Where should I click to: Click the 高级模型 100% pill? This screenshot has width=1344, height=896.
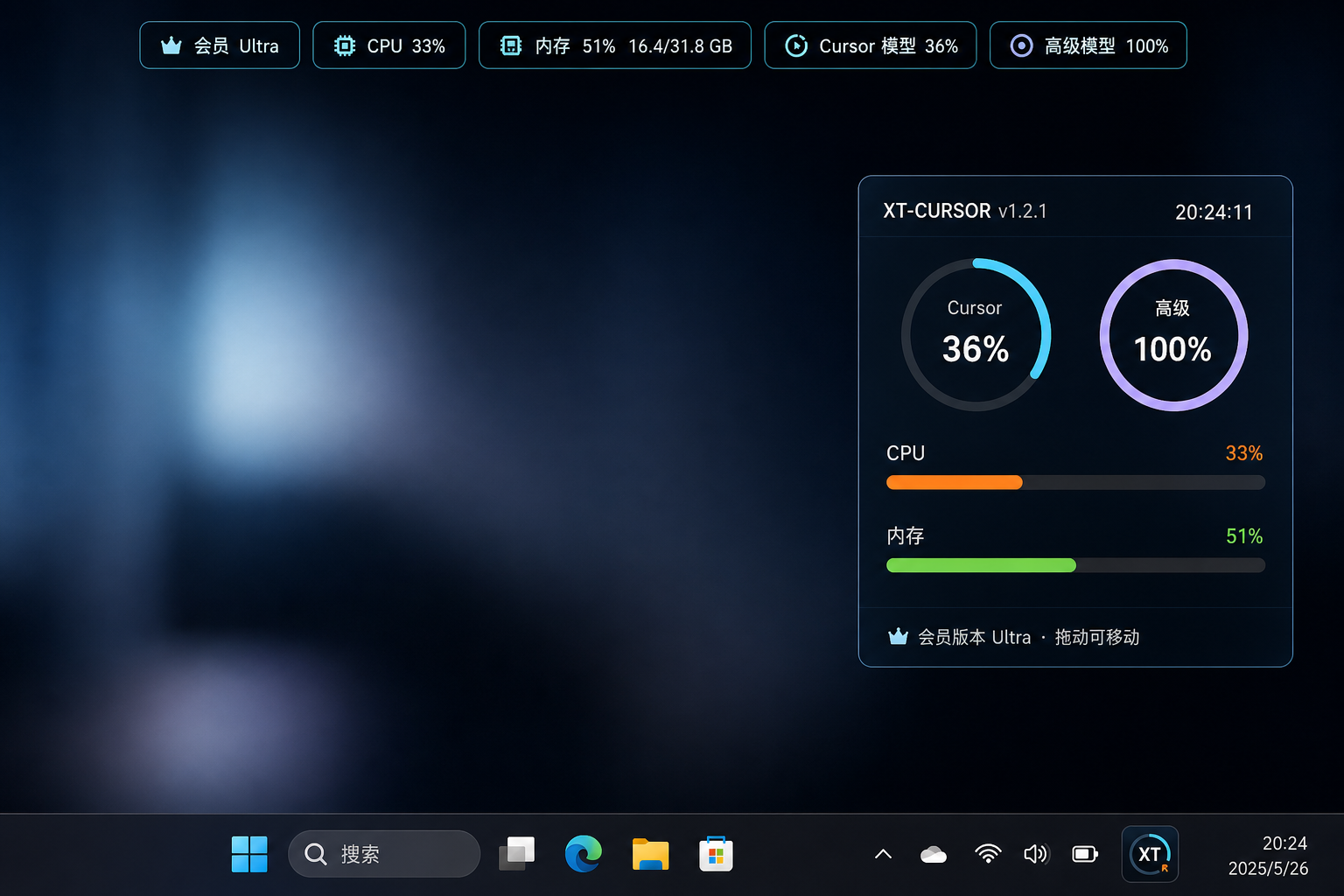click(1088, 45)
